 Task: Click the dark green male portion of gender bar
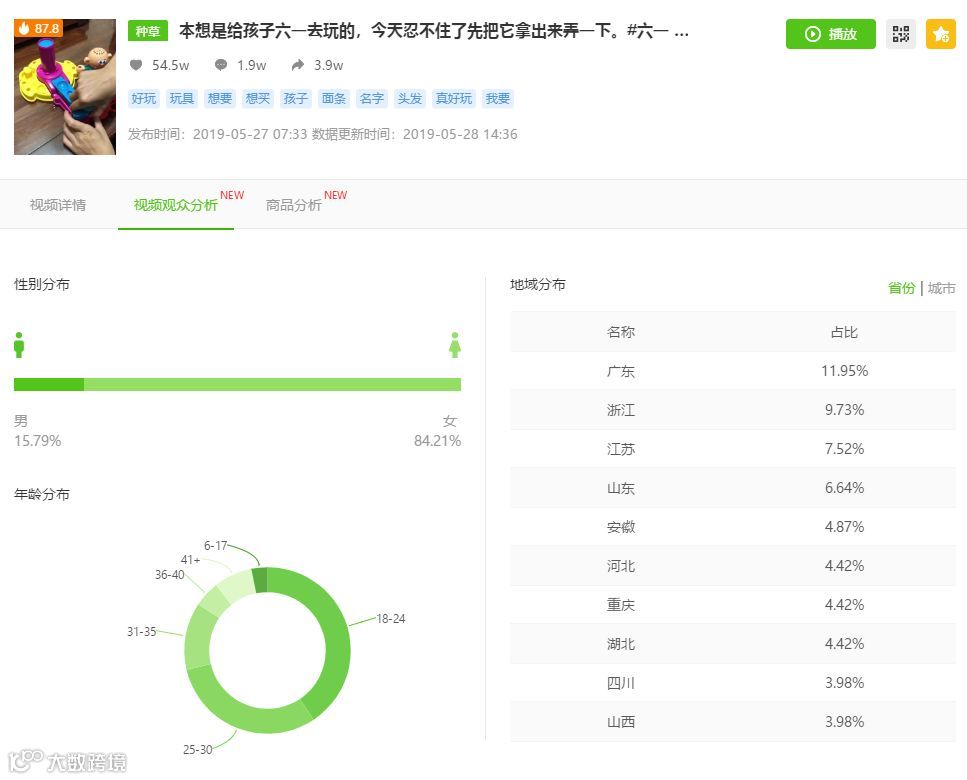click(x=49, y=384)
